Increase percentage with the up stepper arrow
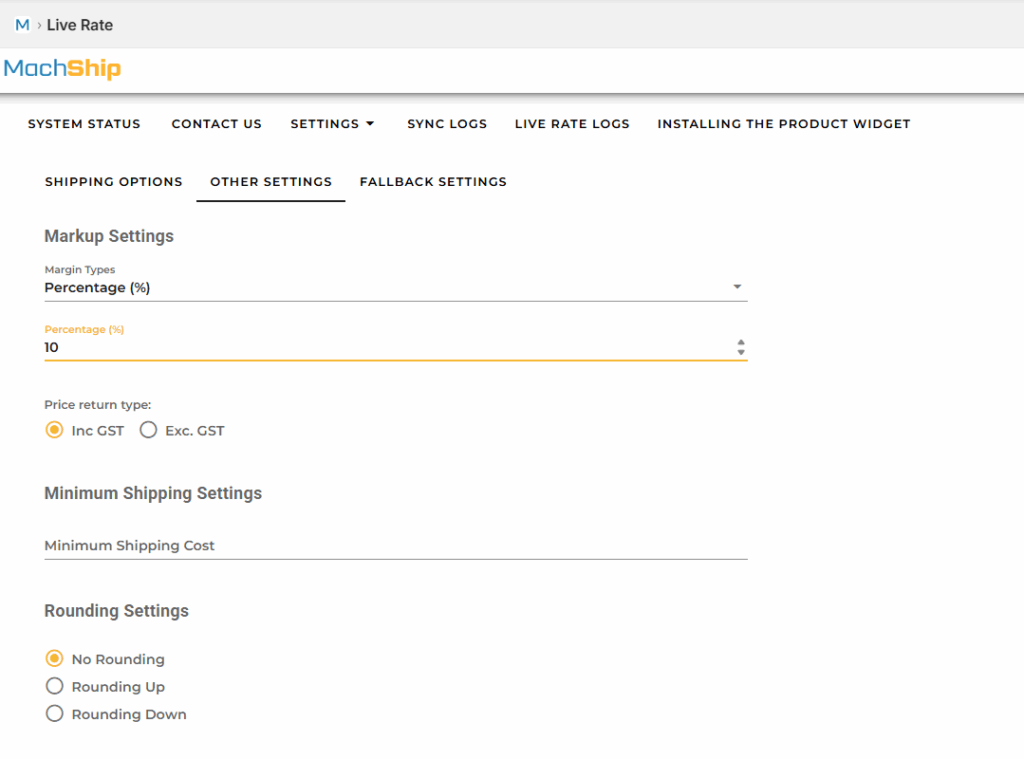 coord(741,342)
